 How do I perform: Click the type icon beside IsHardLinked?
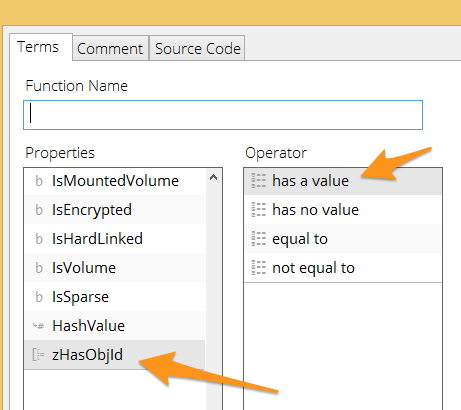(x=39, y=239)
